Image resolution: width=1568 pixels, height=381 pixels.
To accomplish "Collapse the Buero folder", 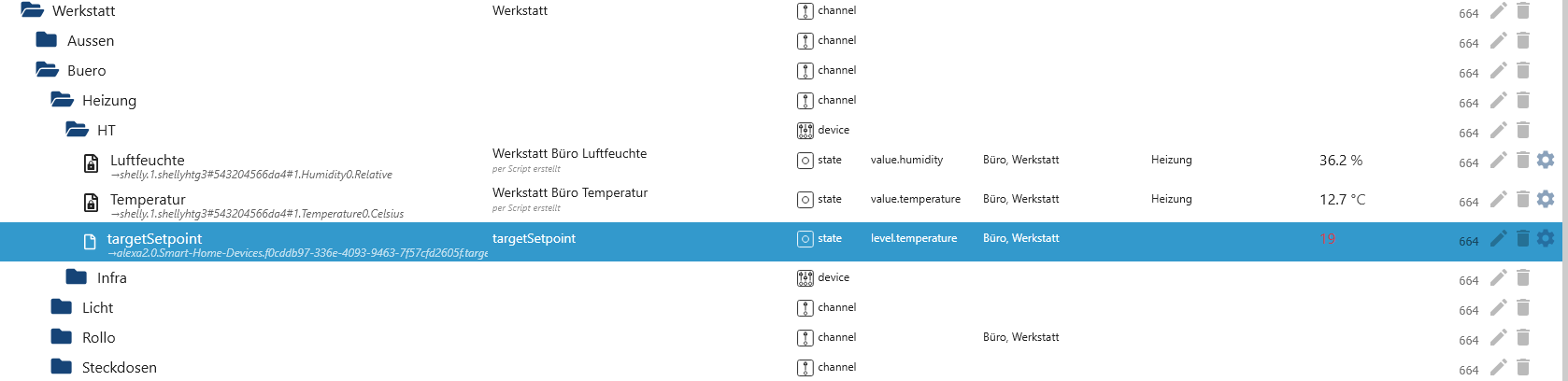I will click(47, 71).
